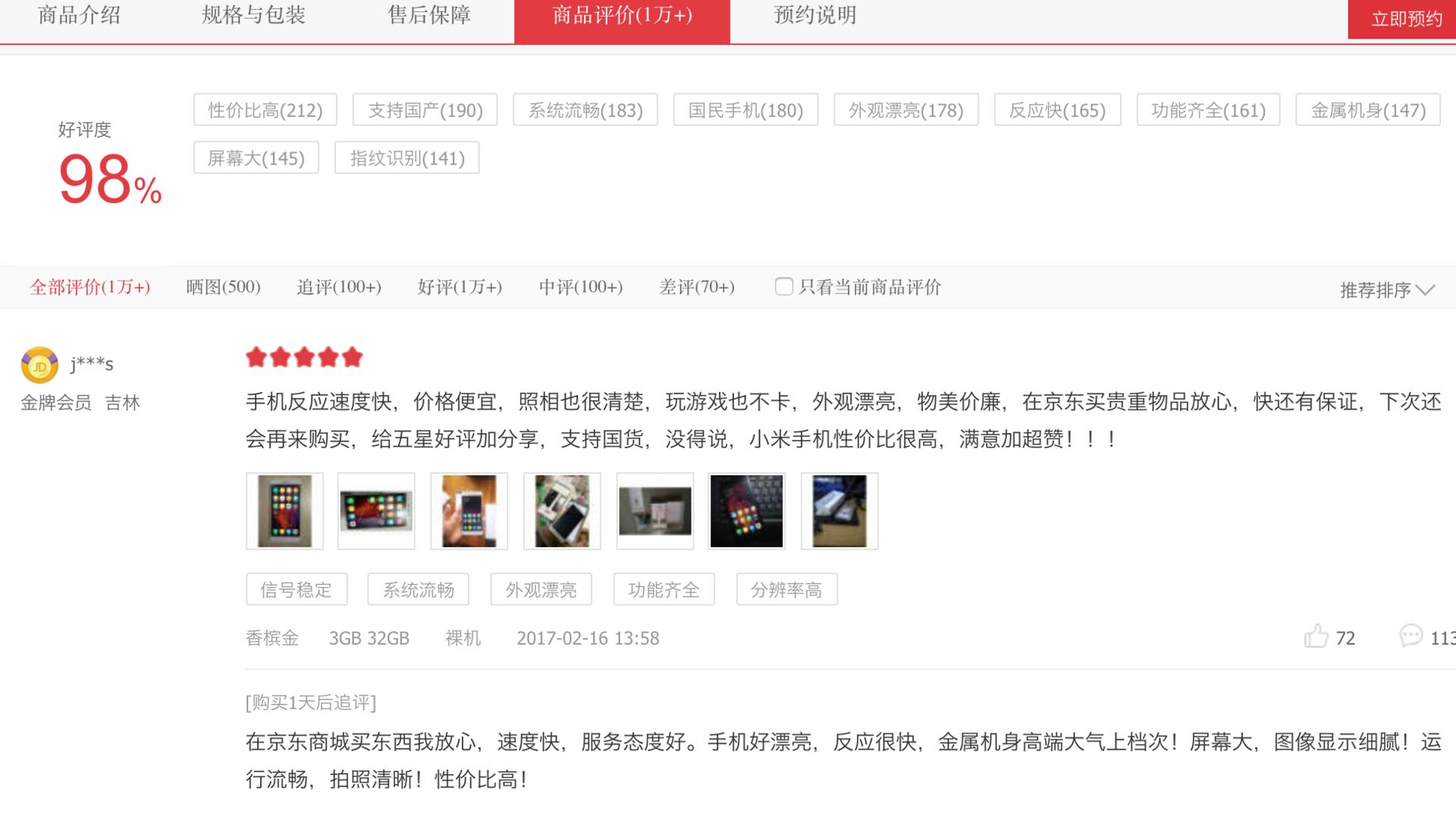1456x832 pixels.
Task: Show 追评(100+) follow-up reviews
Action: click(x=338, y=287)
